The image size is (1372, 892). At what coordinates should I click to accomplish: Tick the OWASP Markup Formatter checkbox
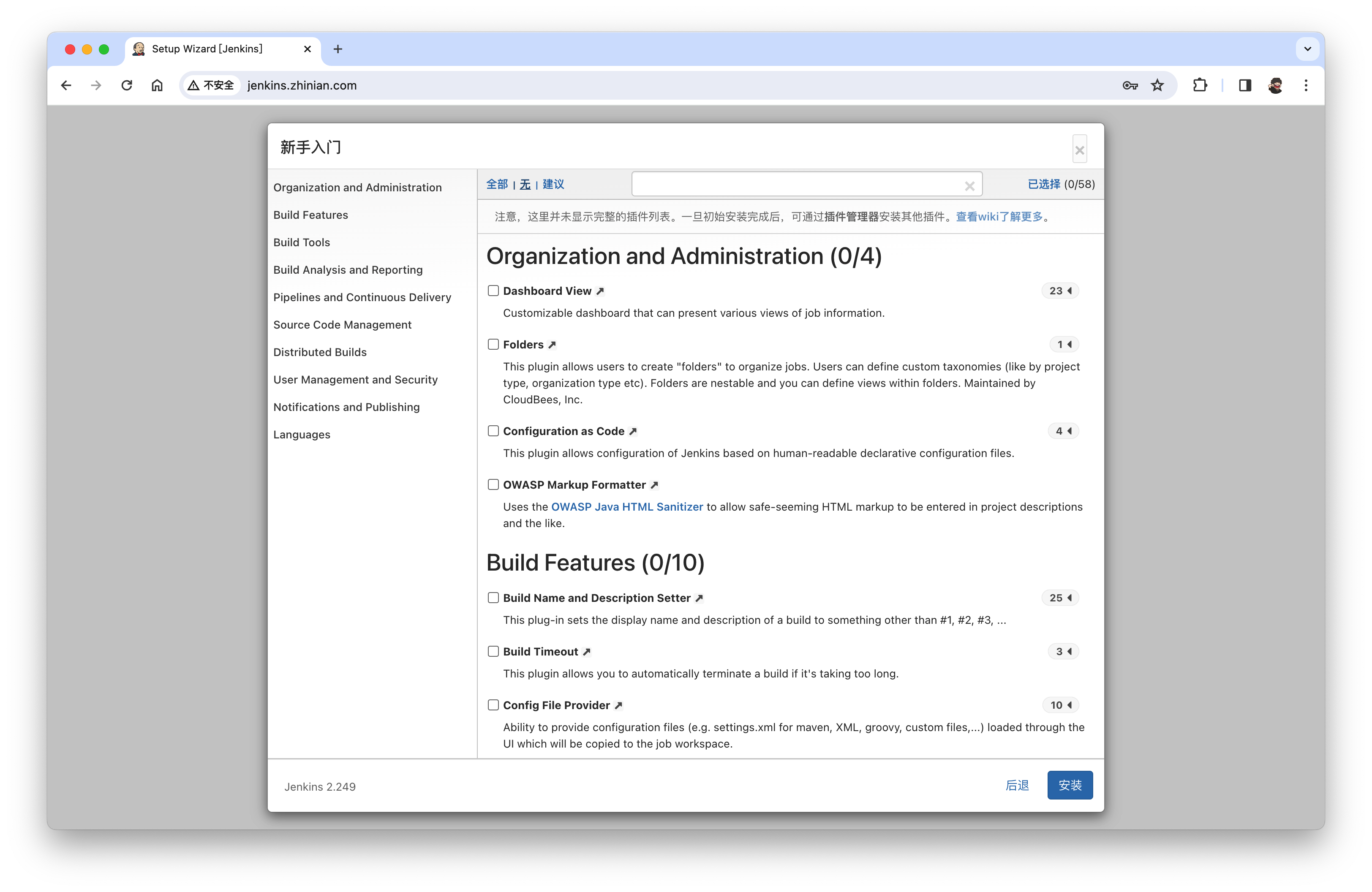(493, 484)
